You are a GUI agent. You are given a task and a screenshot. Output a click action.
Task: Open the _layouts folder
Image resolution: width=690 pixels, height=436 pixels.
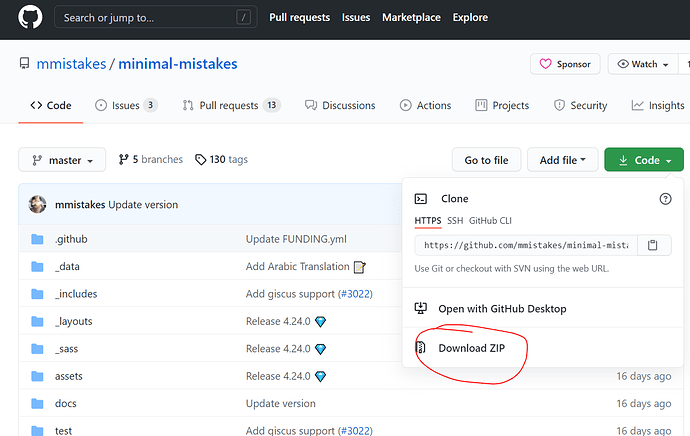73,321
